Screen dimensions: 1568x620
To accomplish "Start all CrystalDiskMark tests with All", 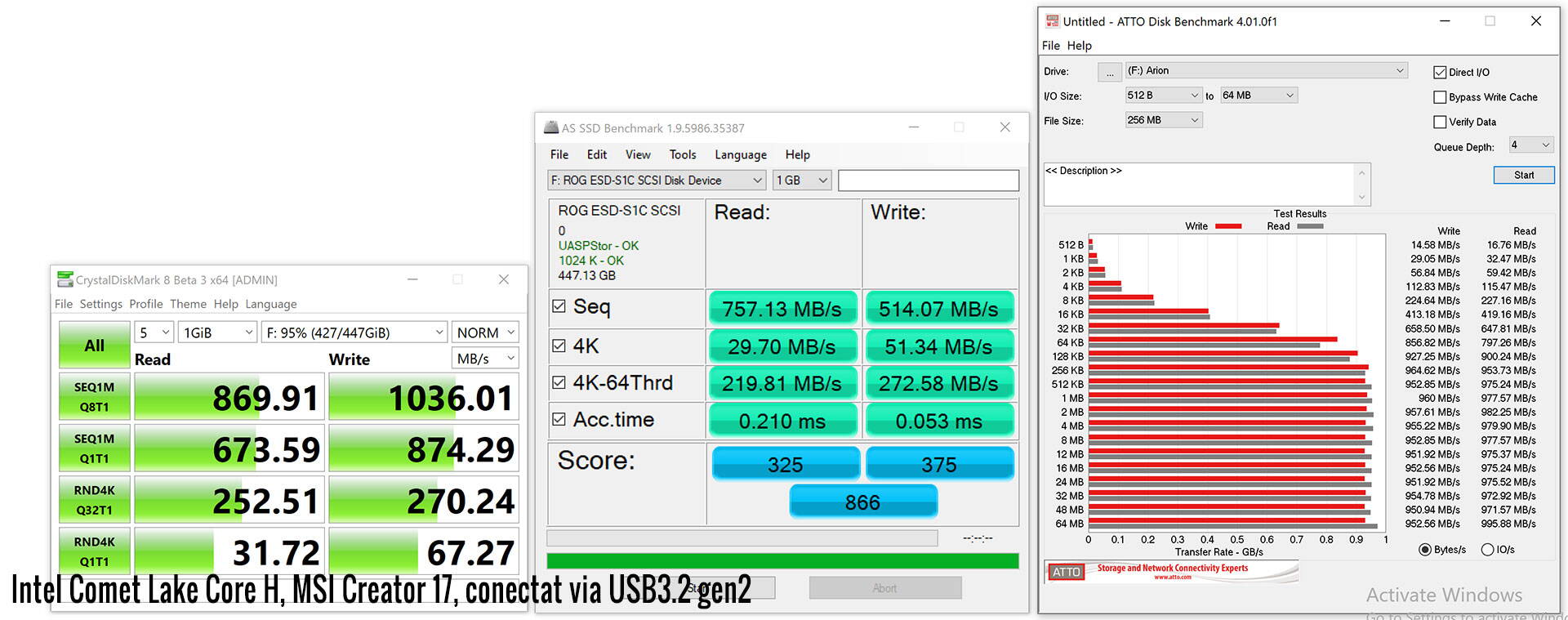I will (x=95, y=345).
